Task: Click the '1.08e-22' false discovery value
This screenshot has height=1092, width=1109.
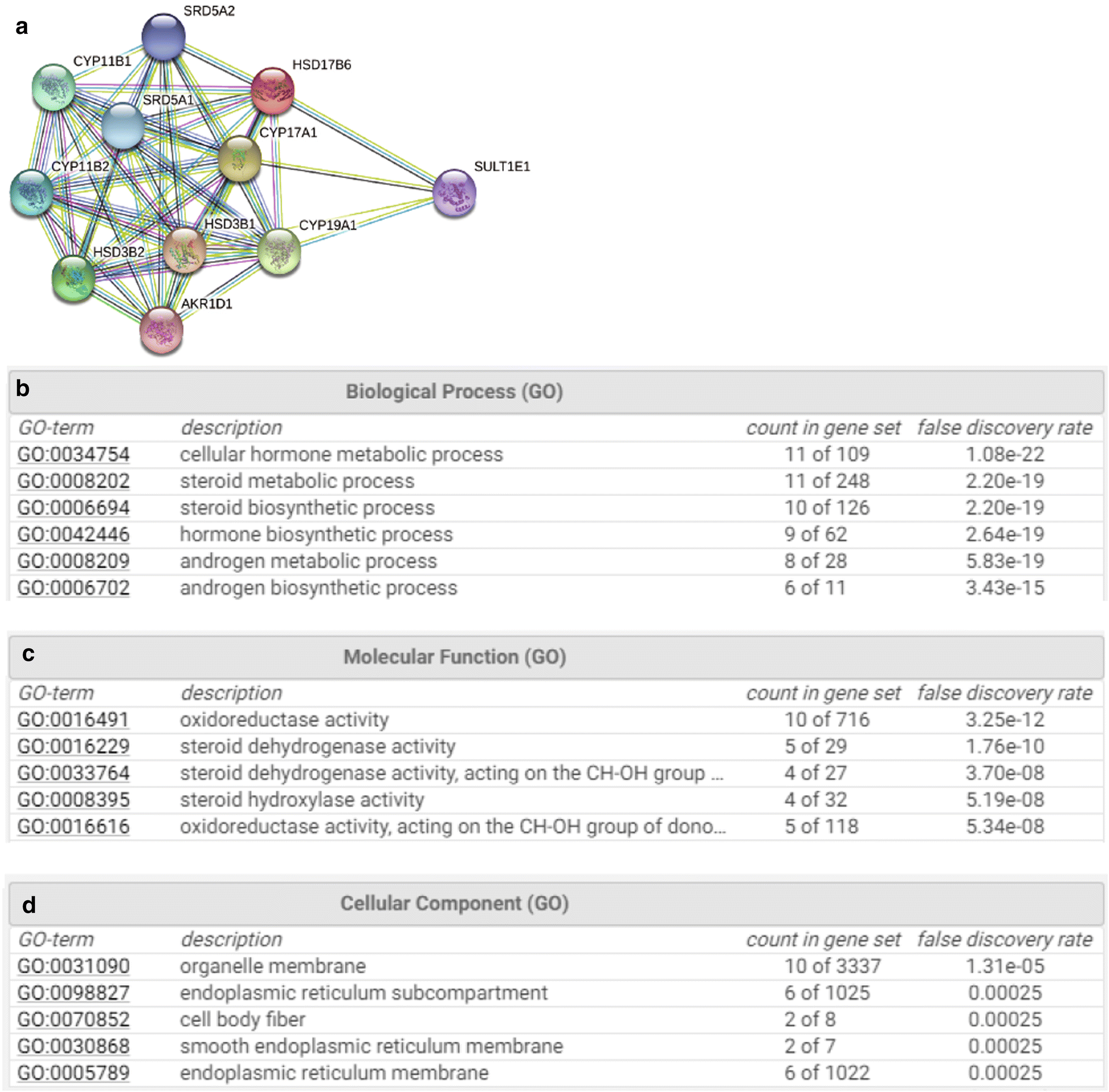Action: pyautogui.click(x=1005, y=454)
